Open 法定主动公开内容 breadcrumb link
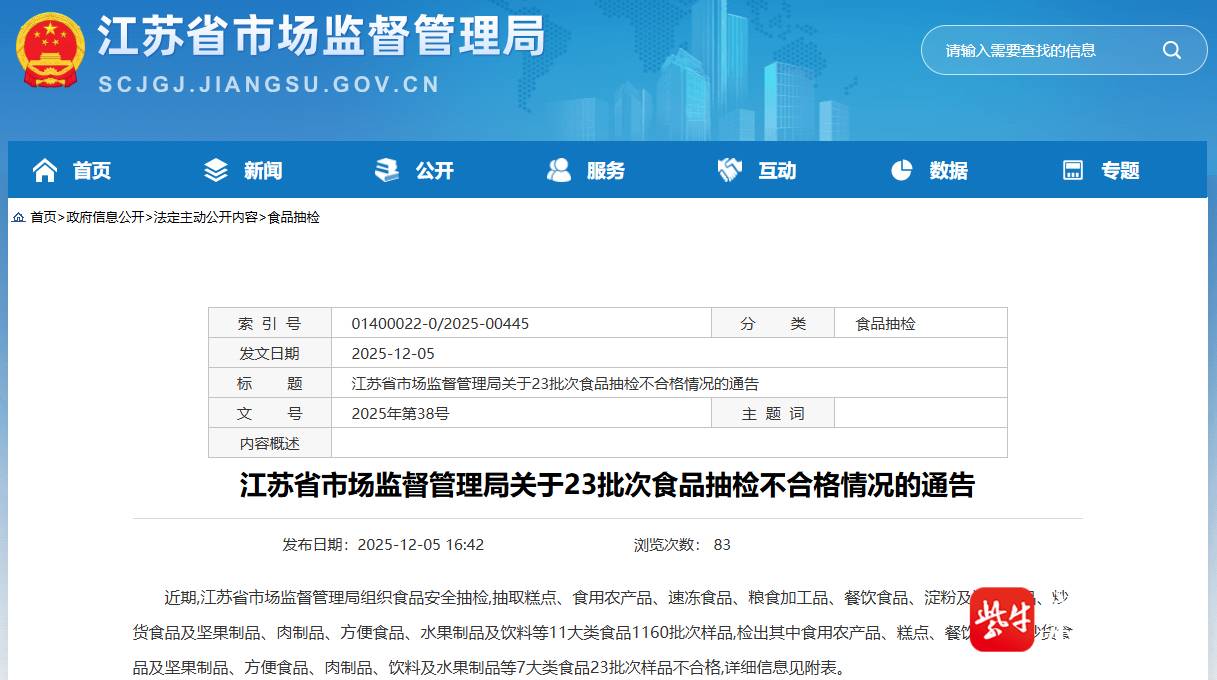The width and height of the screenshot is (1217, 680). [x=205, y=217]
